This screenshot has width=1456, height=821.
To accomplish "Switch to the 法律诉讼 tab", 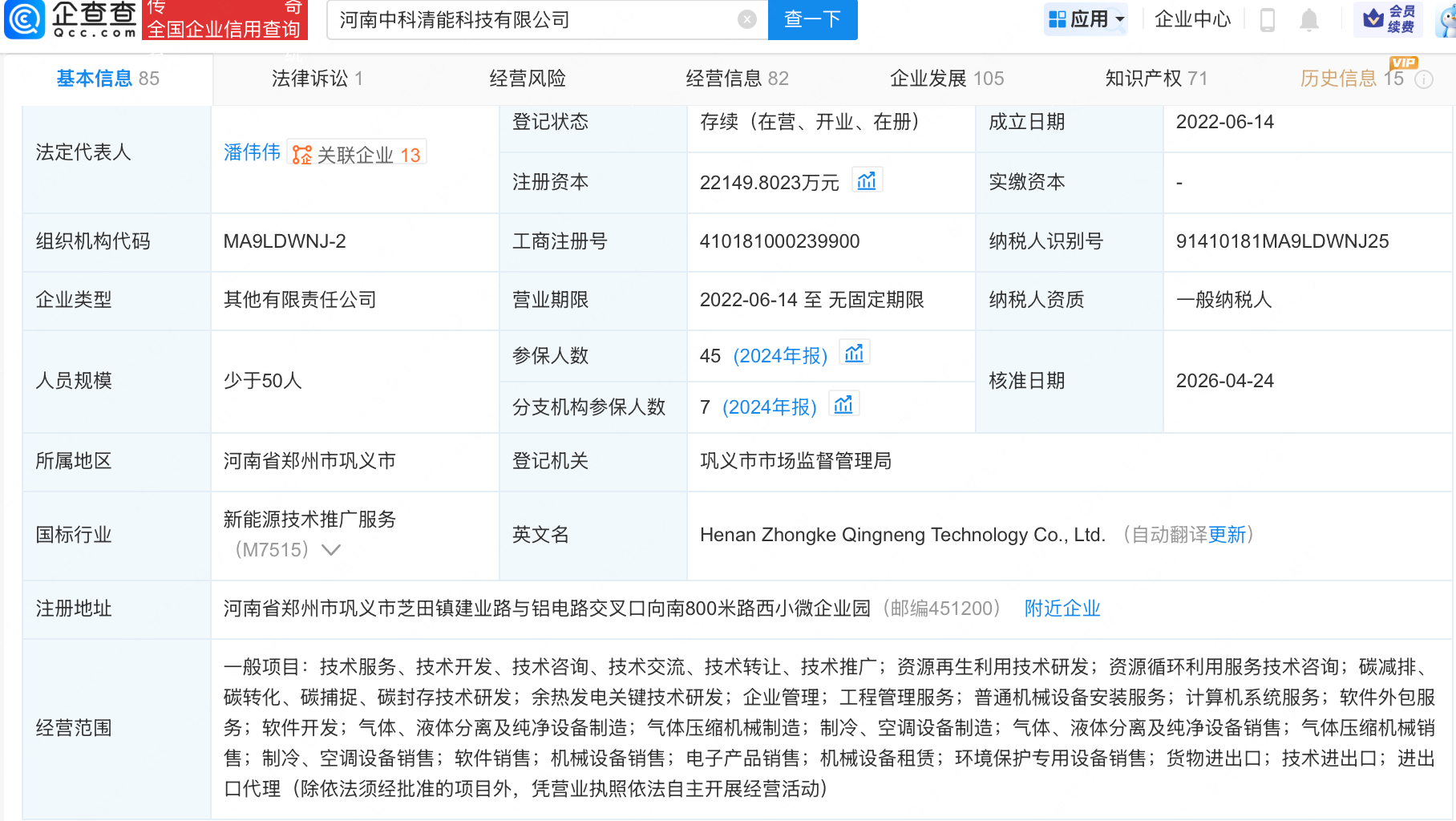I will [x=311, y=78].
